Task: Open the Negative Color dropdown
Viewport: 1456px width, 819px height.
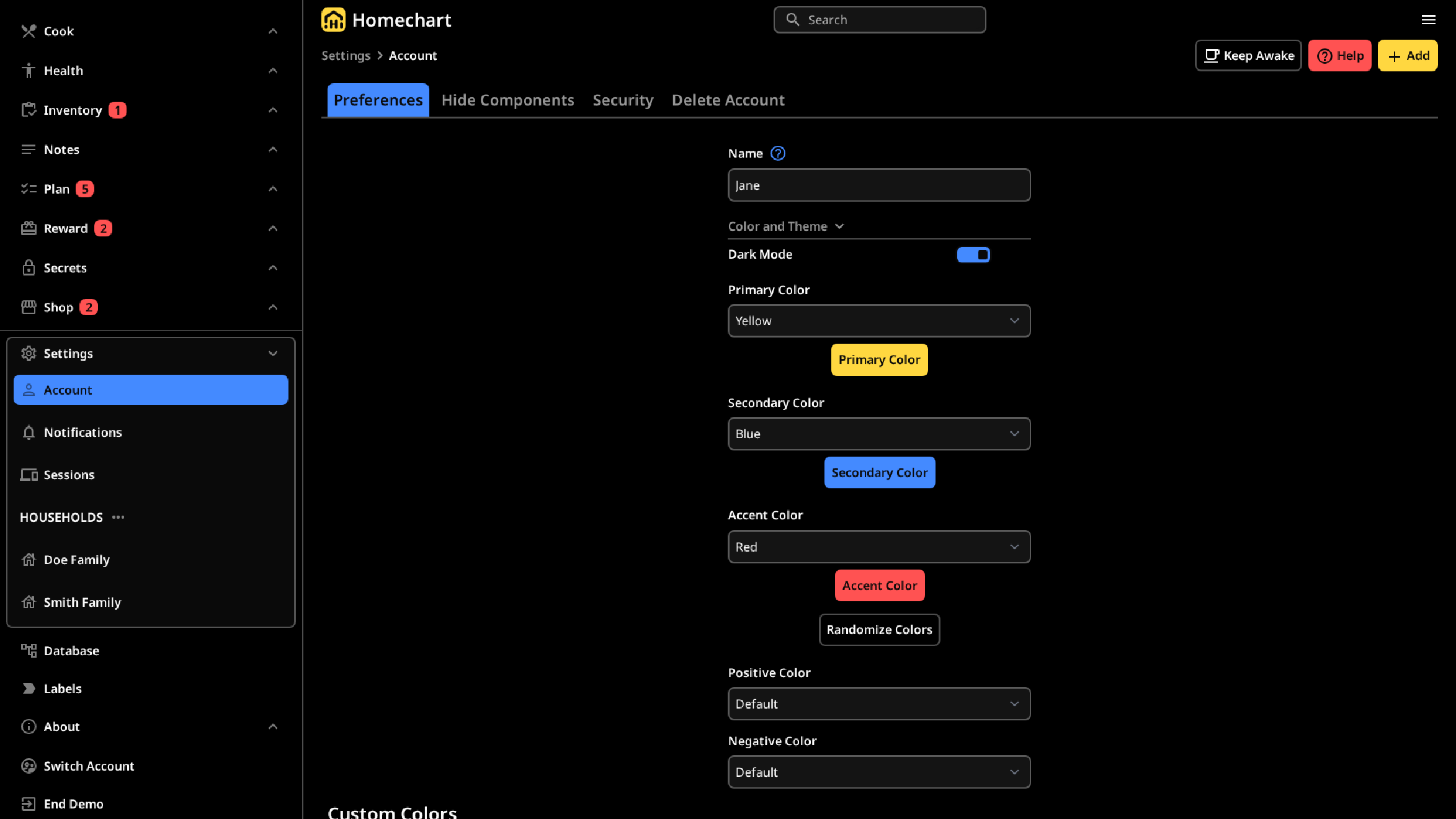Action: [x=878, y=772]
